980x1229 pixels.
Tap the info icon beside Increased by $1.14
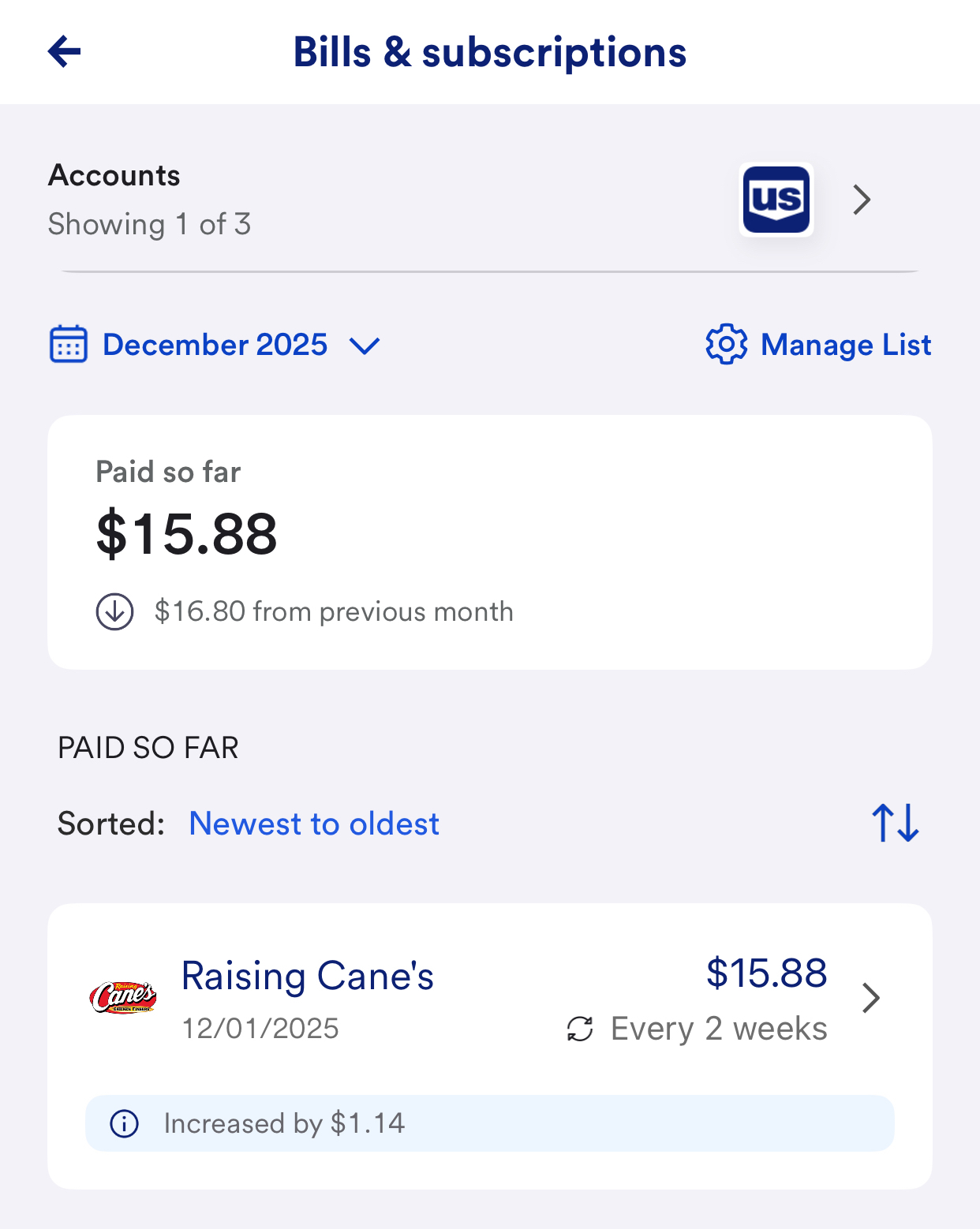point(124,1123)
